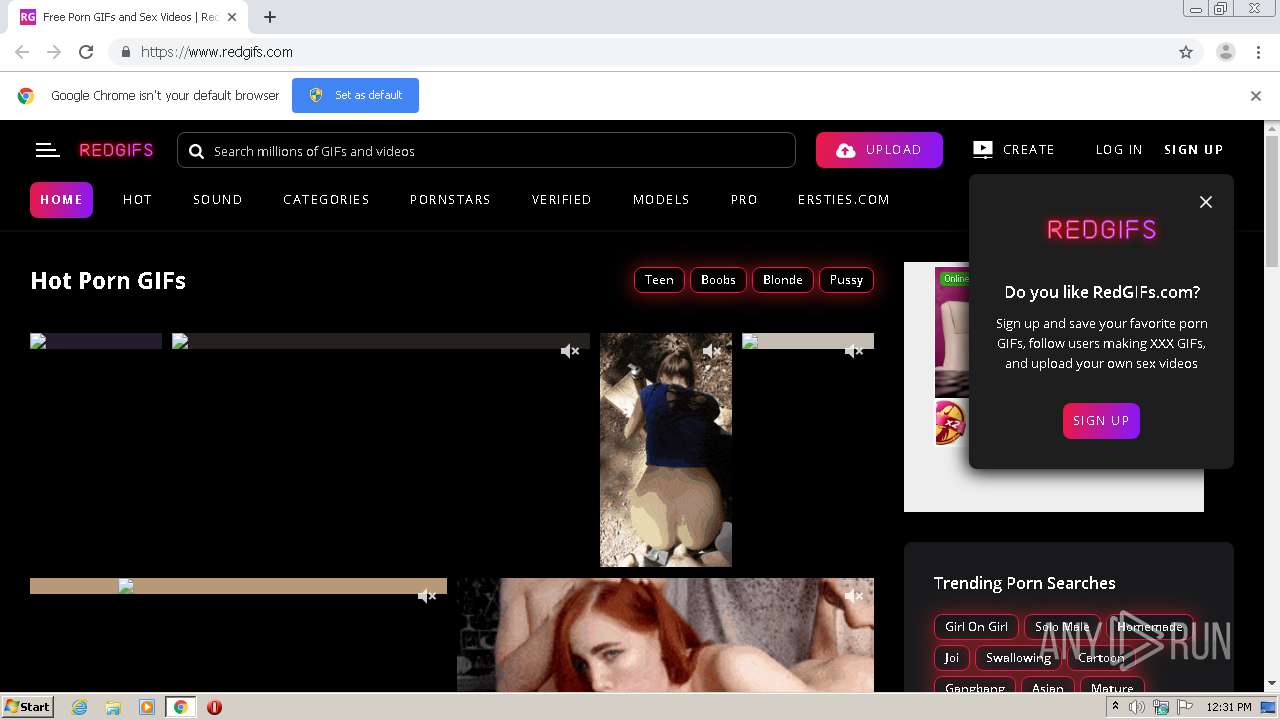Screen dimensions: 1280x720
Task: Open the VERIFIED tab
Action: (x=561, y=200)
